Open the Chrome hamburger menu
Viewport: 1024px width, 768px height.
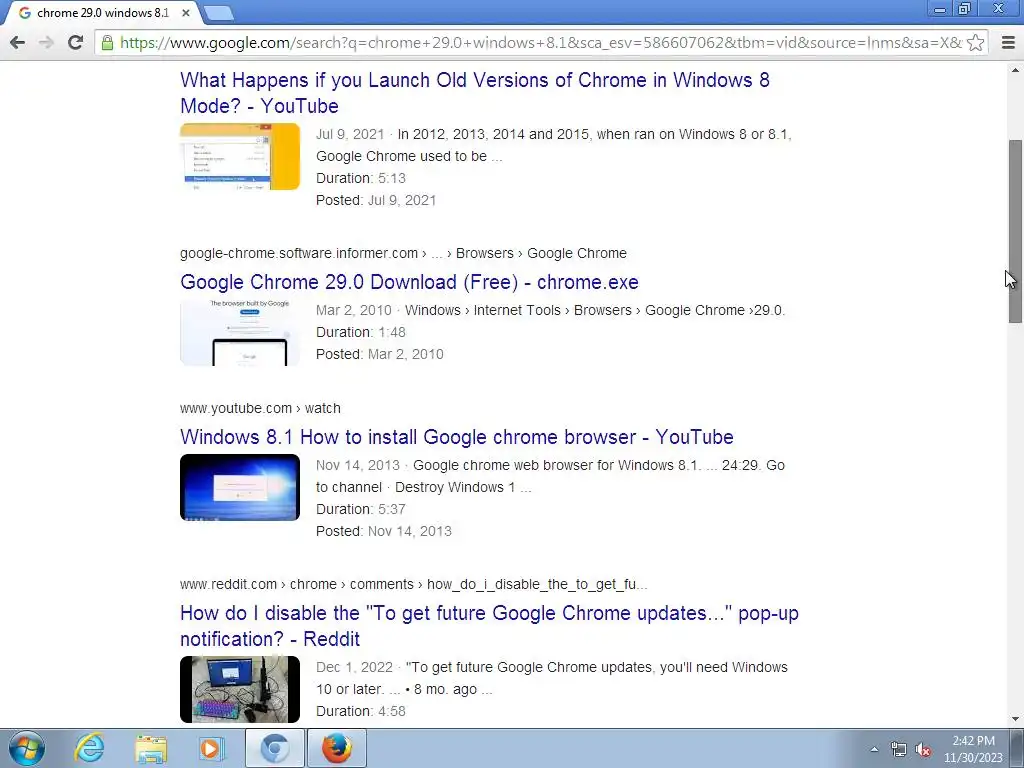click(x=1008, y=42)
